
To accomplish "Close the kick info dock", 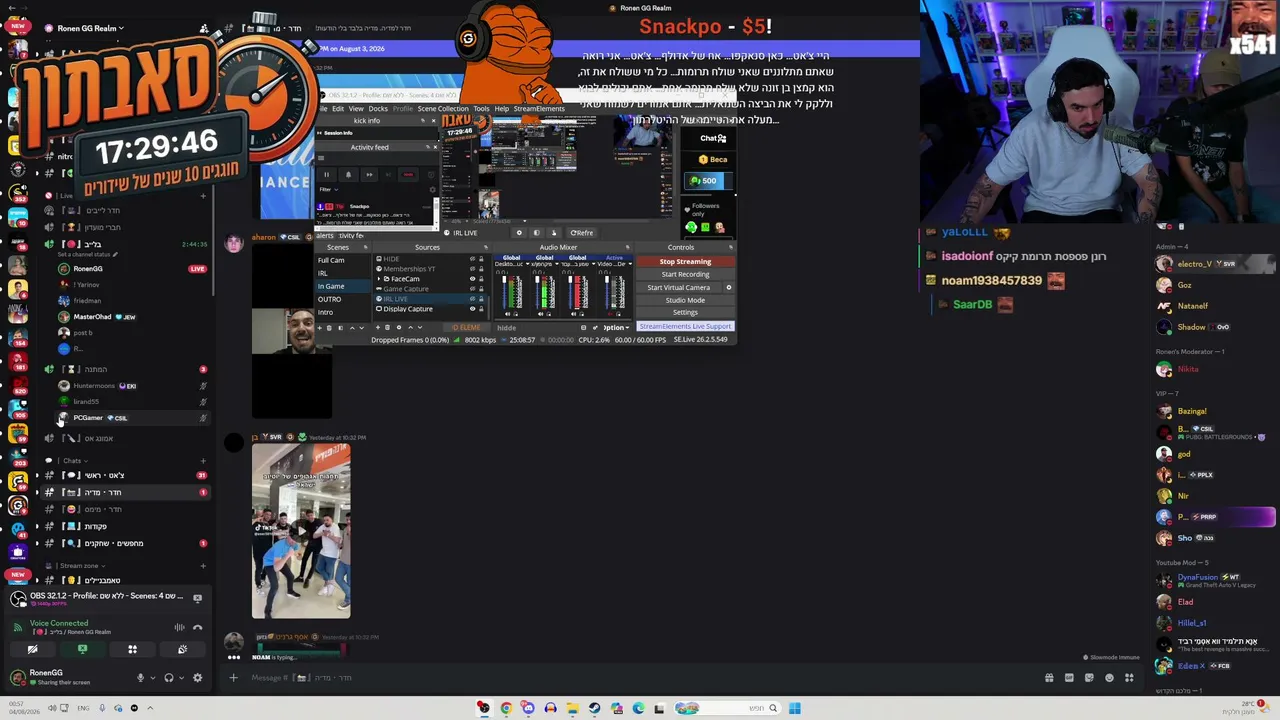I will pos(434,121).
